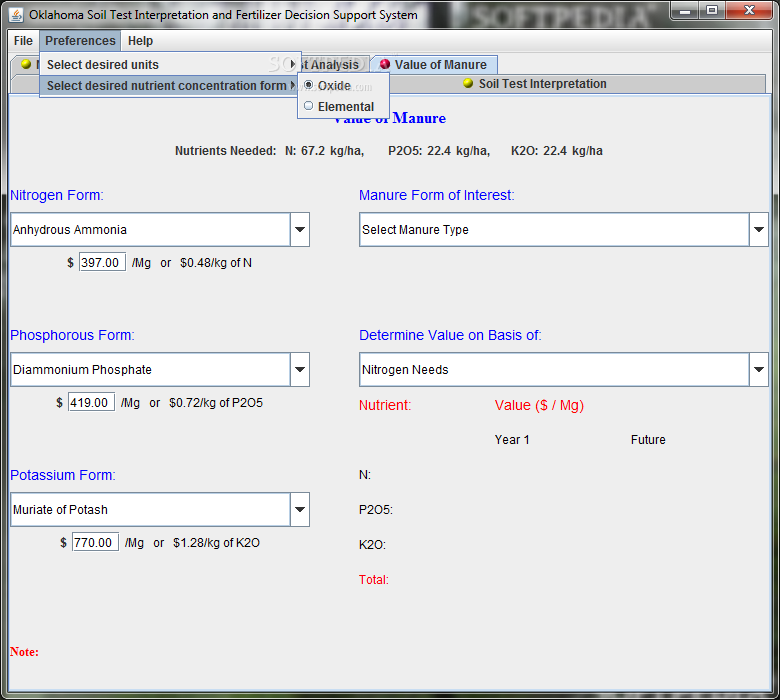The image size is (780, 700).
Task: Click the Value ($ / Mg) heading
Action: (x=539, y=405)
